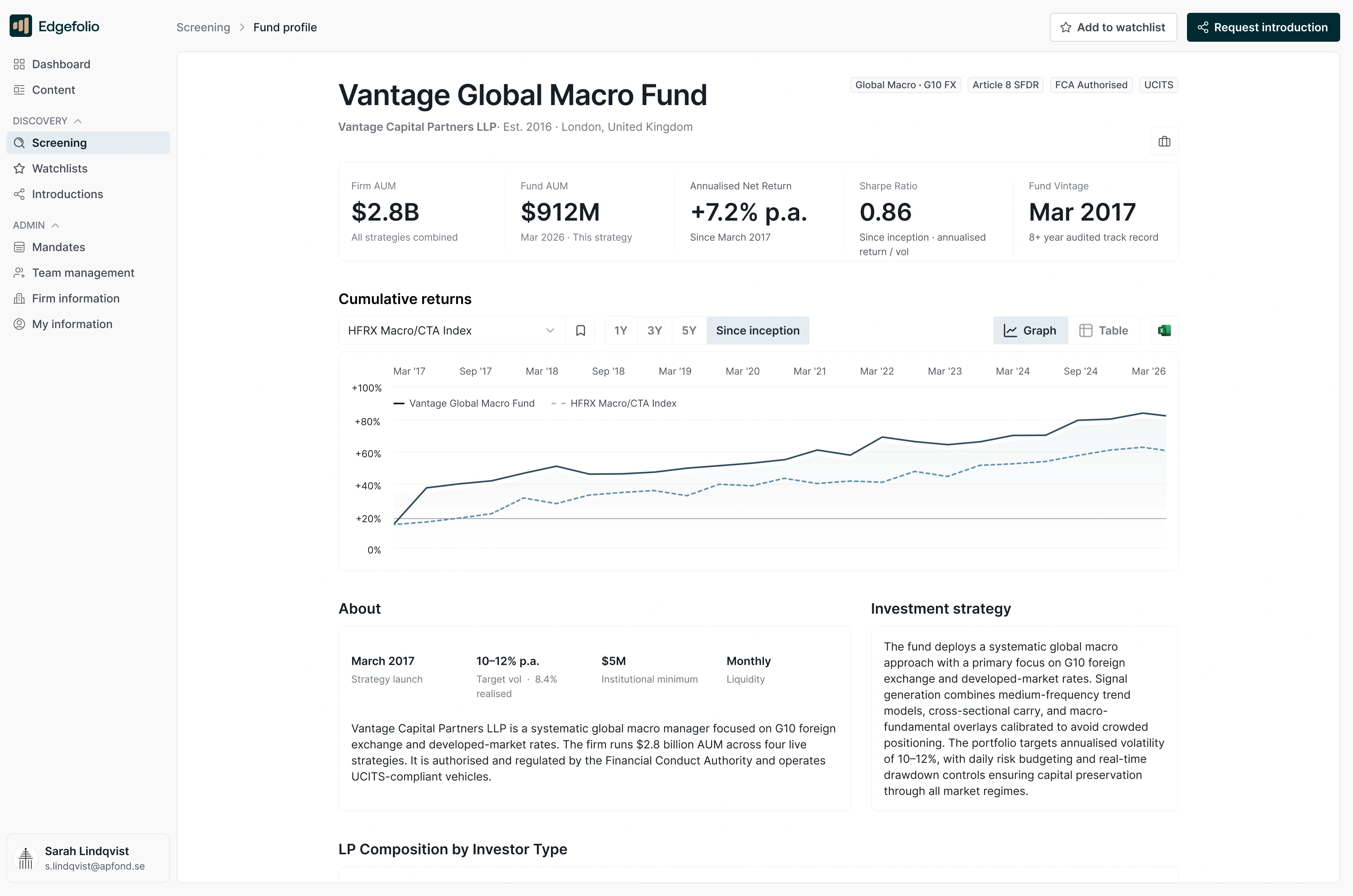1353x896 pixels.
Task: Open Dashboard from the sidebar
Action: click(x=88, y=64)
